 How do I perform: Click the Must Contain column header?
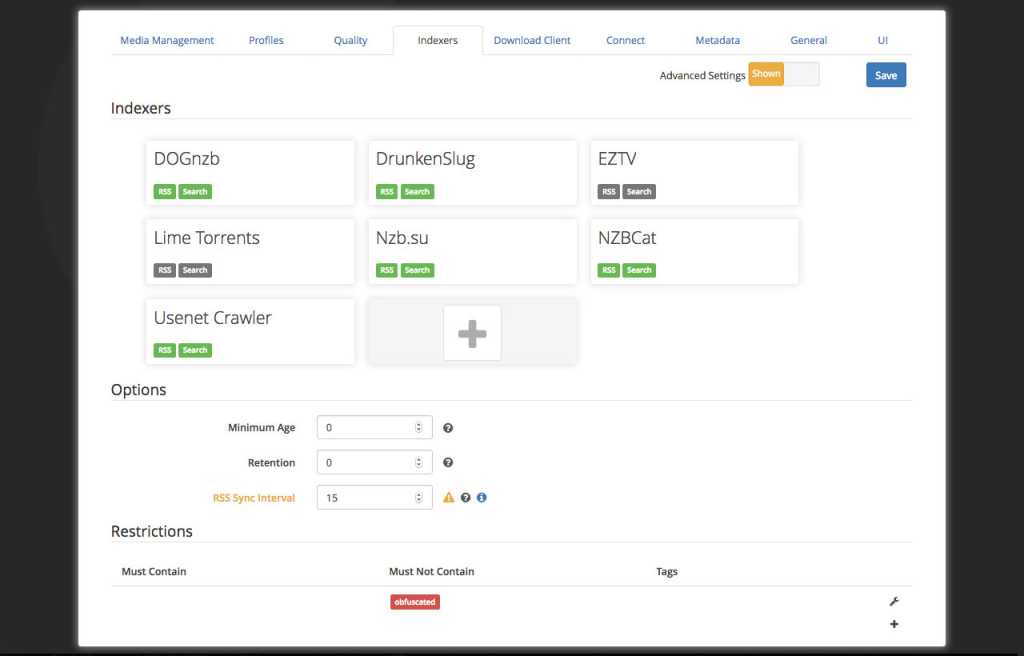(x=153, y=571)
